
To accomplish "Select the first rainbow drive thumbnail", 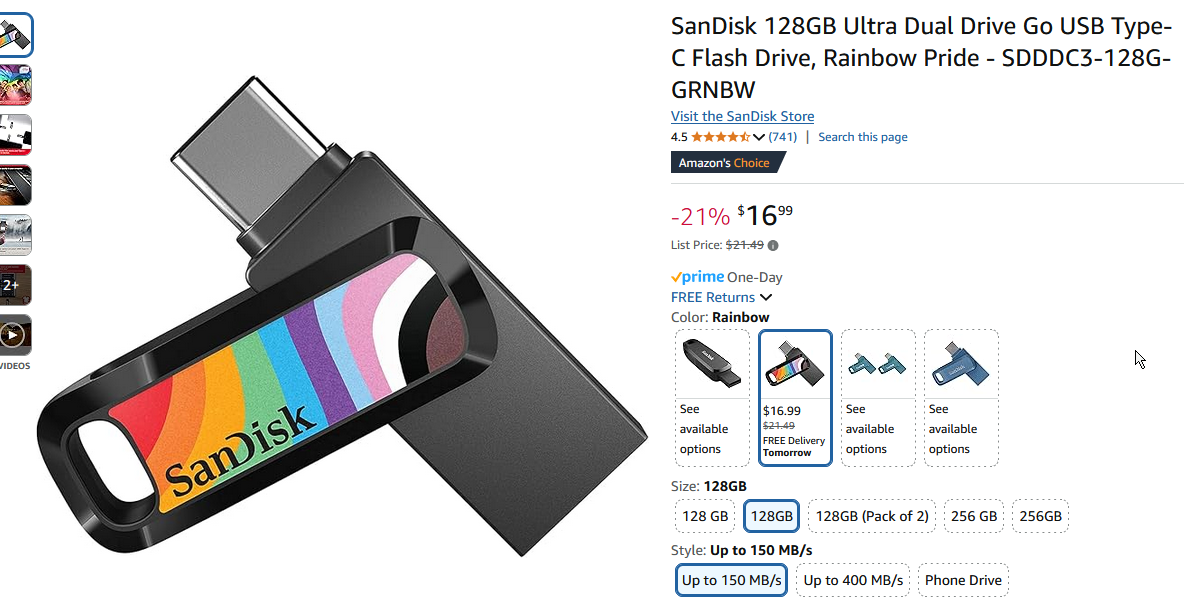I will tap(14, 35).
